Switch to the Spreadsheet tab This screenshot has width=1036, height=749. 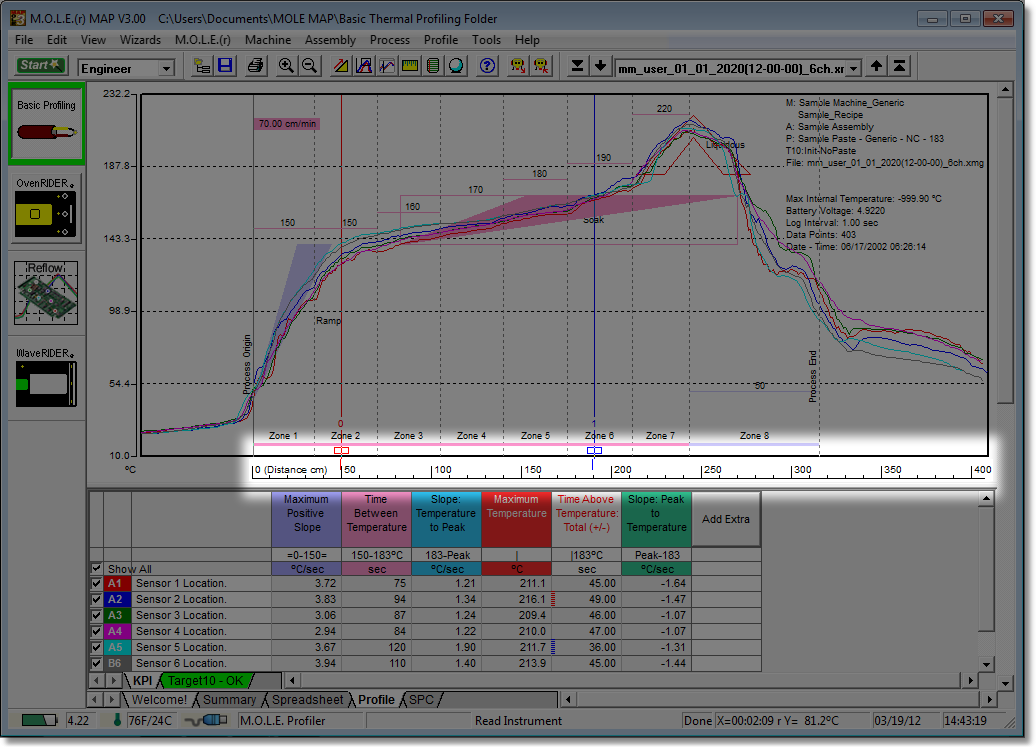click(x=308, y=699)
